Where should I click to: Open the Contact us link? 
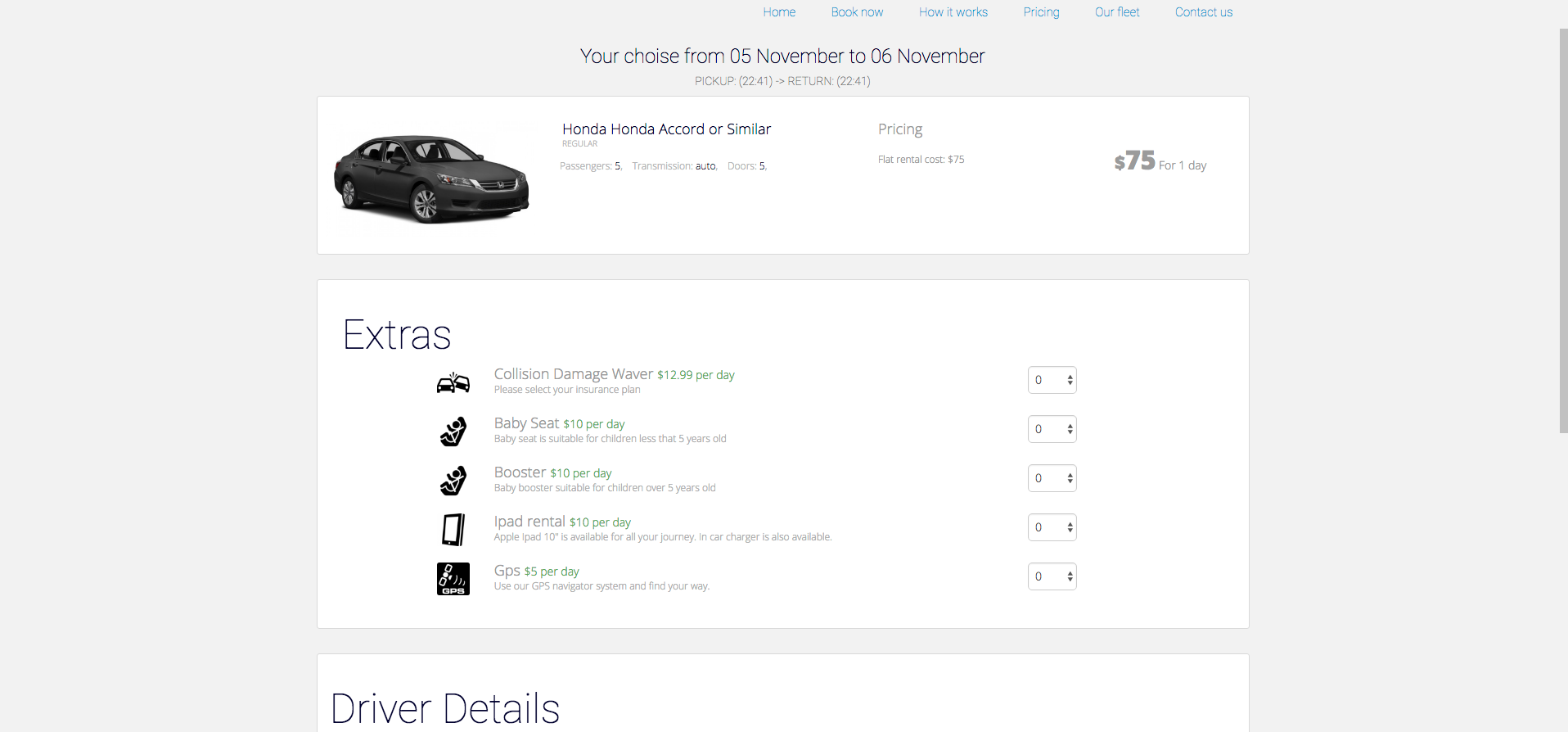click(x=1203, y=12)
